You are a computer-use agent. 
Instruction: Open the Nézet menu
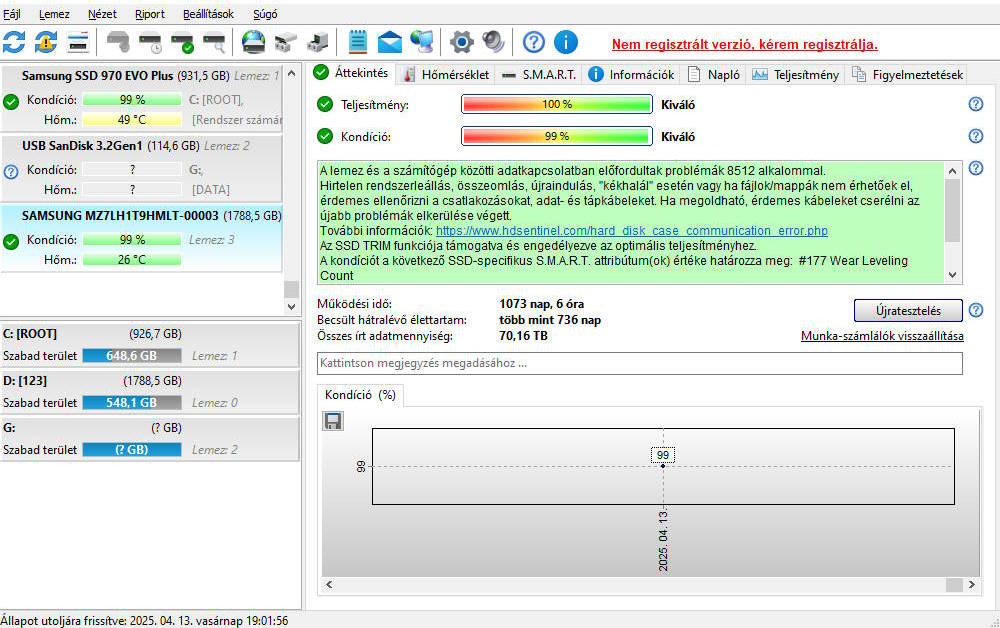click(102, 14)
